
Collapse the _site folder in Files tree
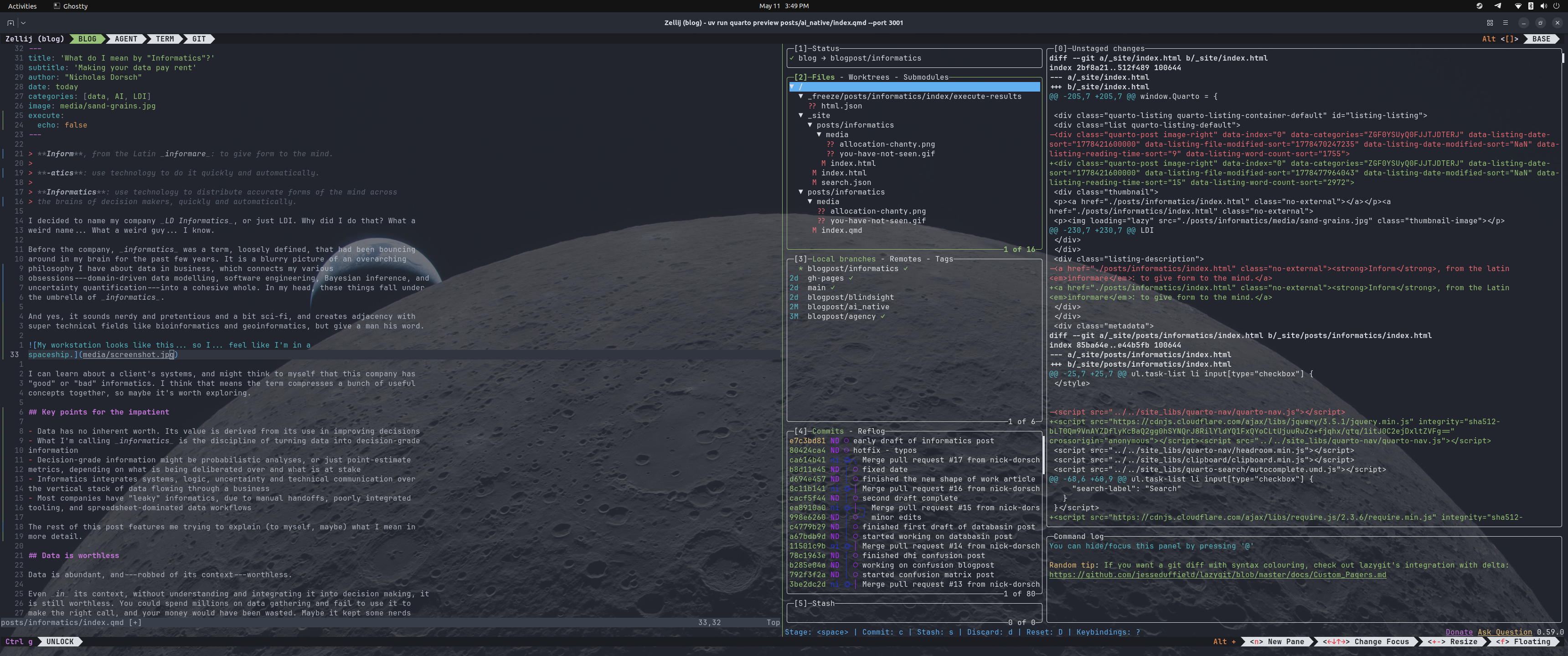click(801, 116)
